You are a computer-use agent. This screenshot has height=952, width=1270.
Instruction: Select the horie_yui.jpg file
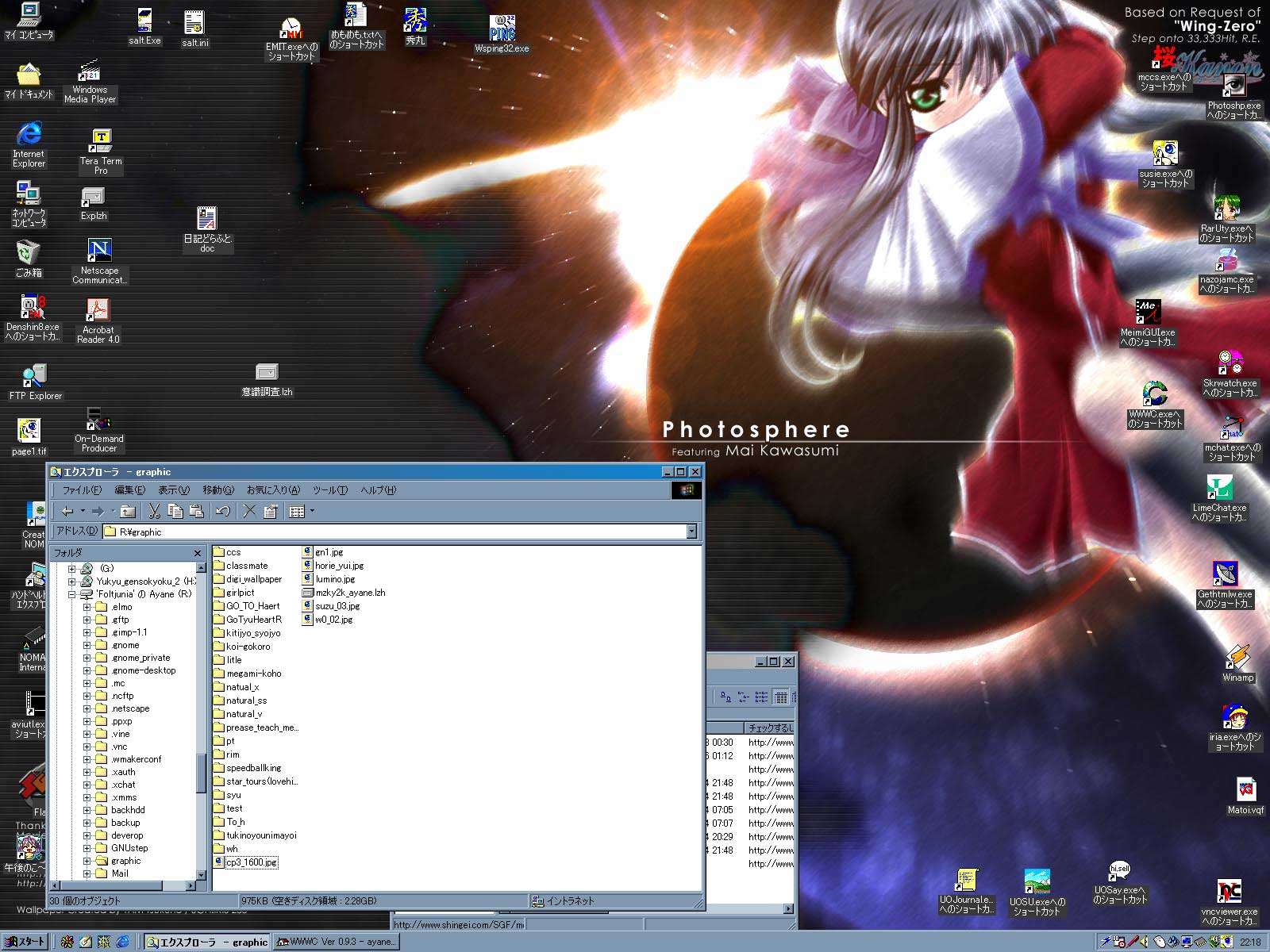(339, 566)
